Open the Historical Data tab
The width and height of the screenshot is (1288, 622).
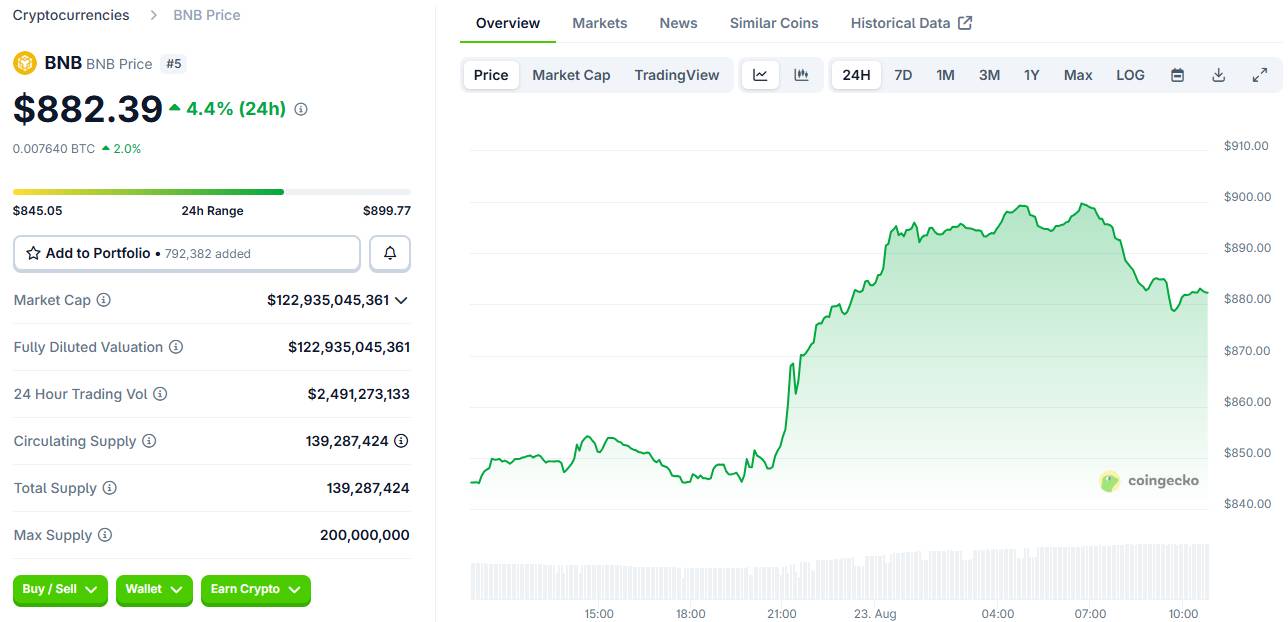pos(911,23)
